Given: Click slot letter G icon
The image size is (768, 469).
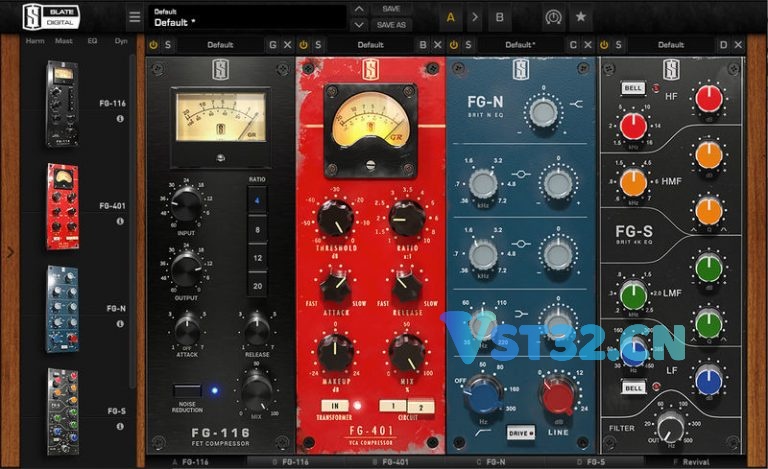Looking at the screenshot, I should (x=273, y=45).
